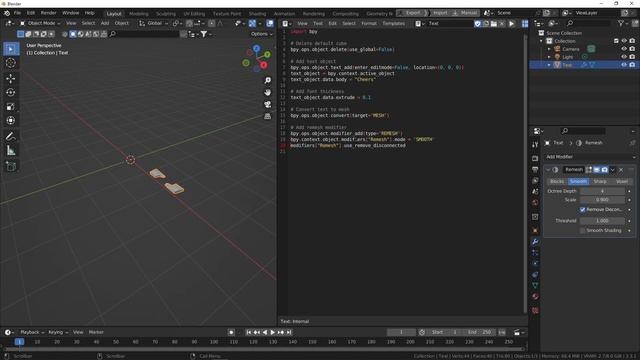The image size is (640, 360).
Task: Activate the Annotate tool
Action: tap(11, 136)
